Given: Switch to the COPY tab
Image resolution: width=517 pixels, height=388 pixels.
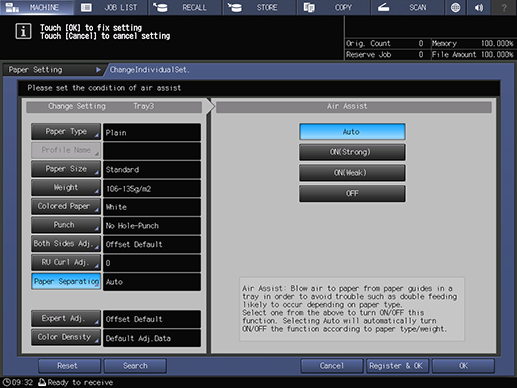Looking at the screenshot, I should [x=334, y=7].
